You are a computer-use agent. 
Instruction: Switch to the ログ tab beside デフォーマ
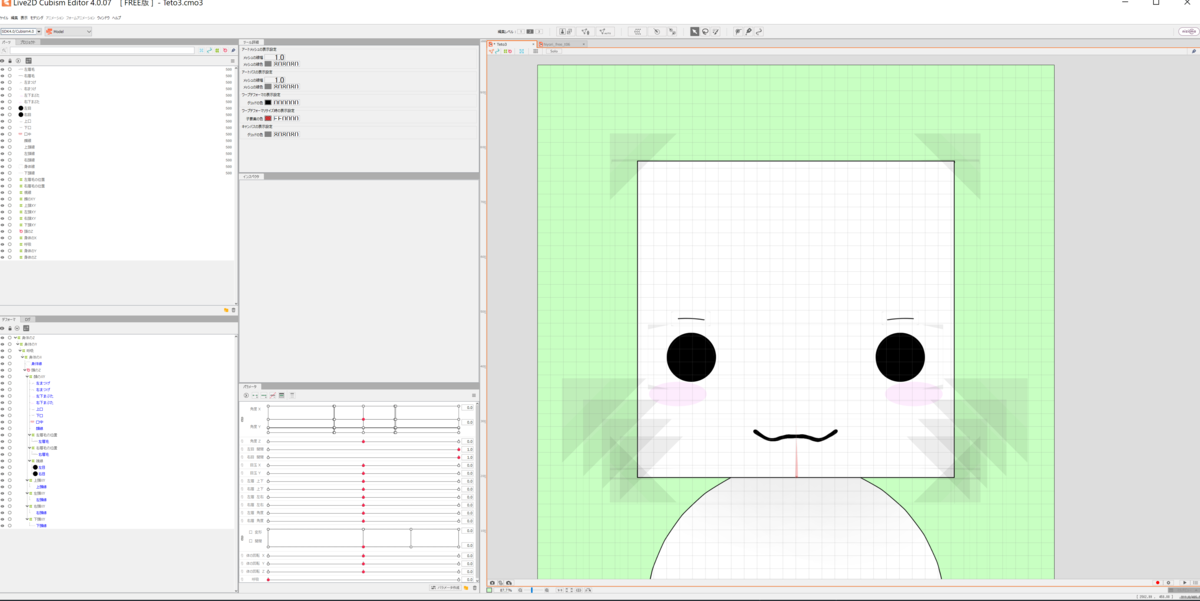click(x=28, y=320)
